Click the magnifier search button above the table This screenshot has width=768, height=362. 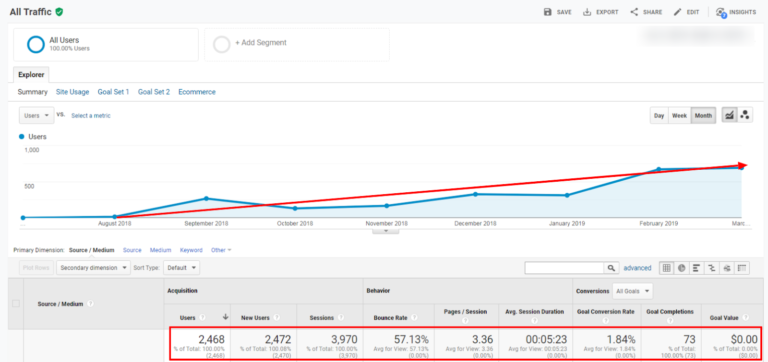611,268
